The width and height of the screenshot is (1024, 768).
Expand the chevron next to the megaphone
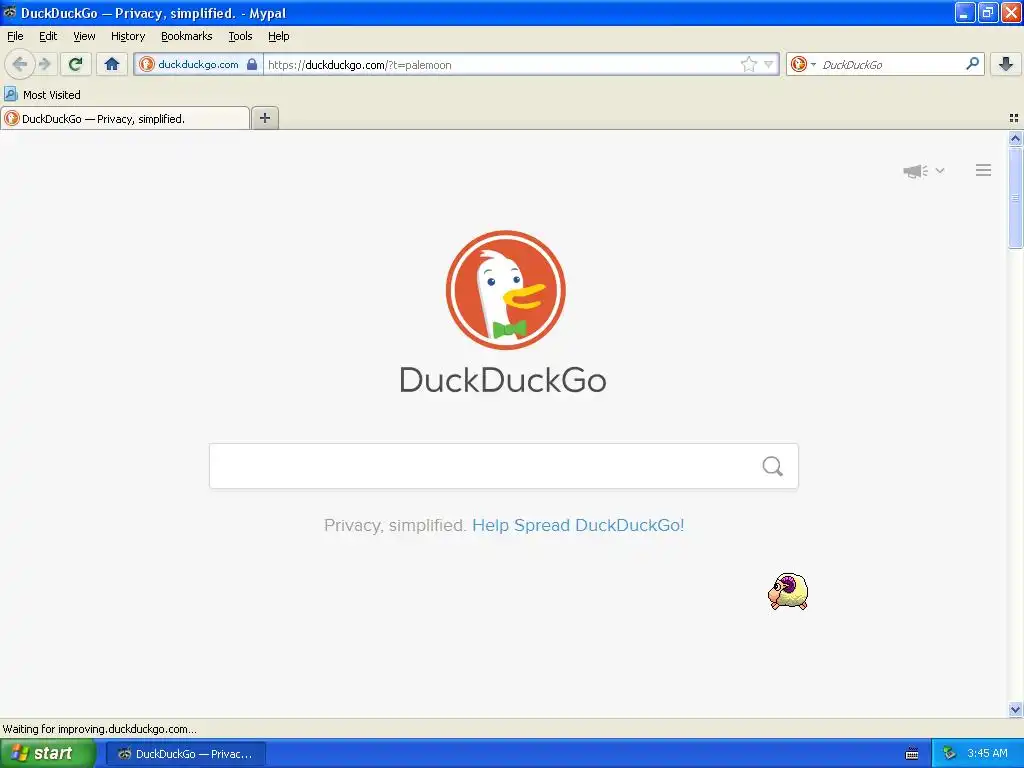[x=940, y=170]
